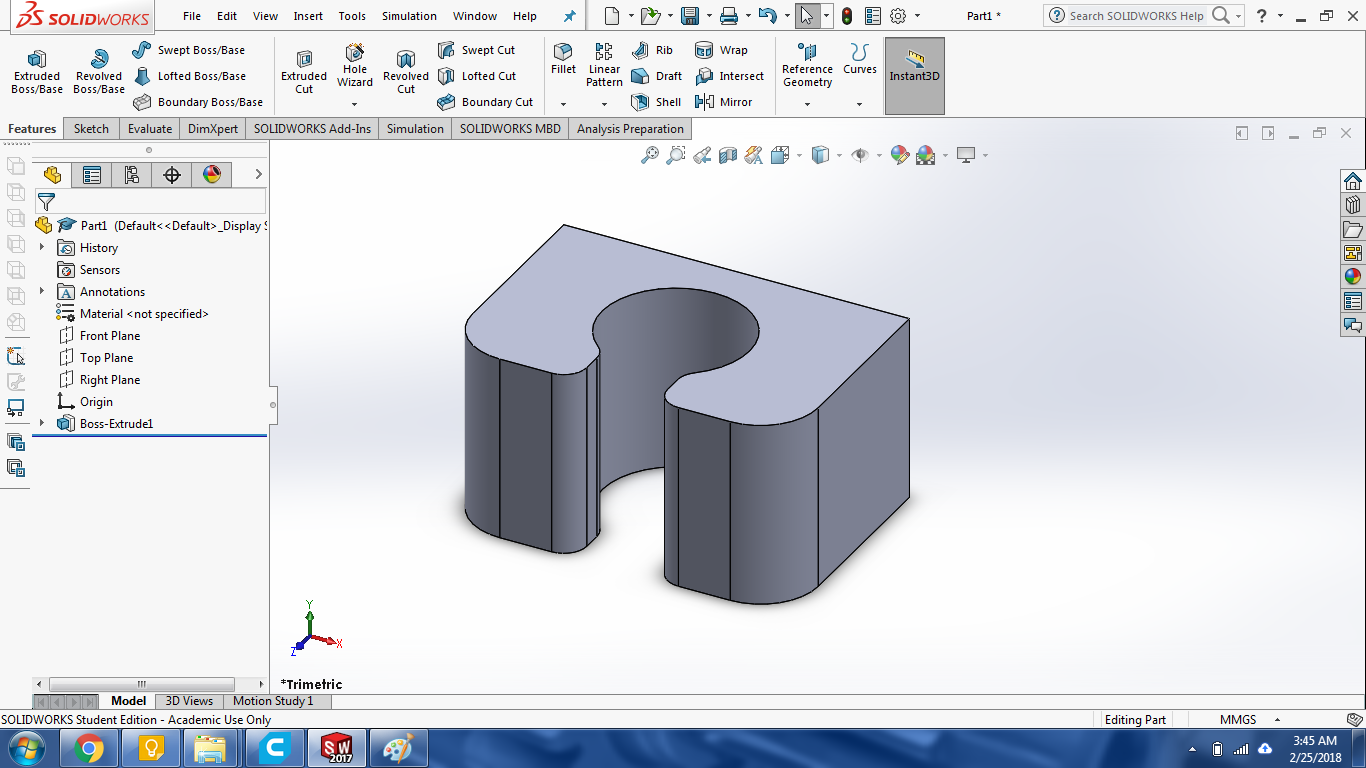Viewport: 1366px width, 768px height.
Task: Open the Curves dropdown arrow
Action: coord(859,104)
